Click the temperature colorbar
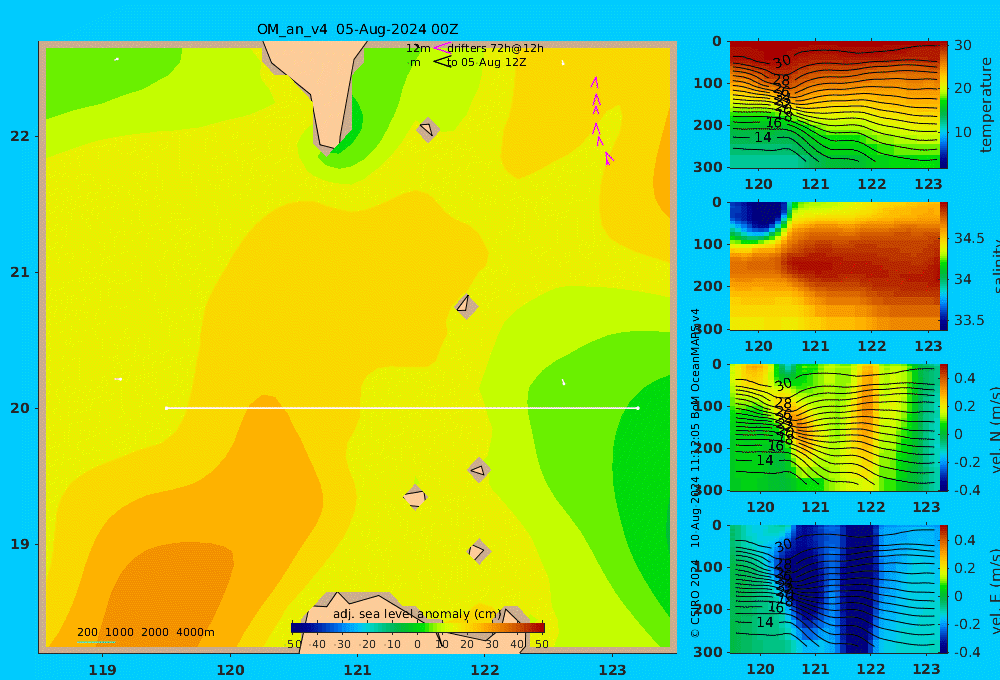This screenshot has width=1000, height=680. pos(944,105)
